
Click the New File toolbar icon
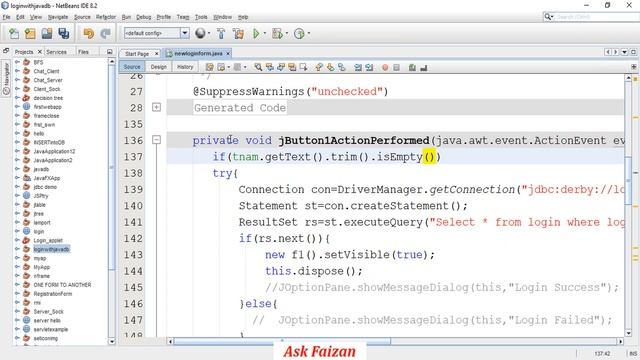tap(14, 33)
